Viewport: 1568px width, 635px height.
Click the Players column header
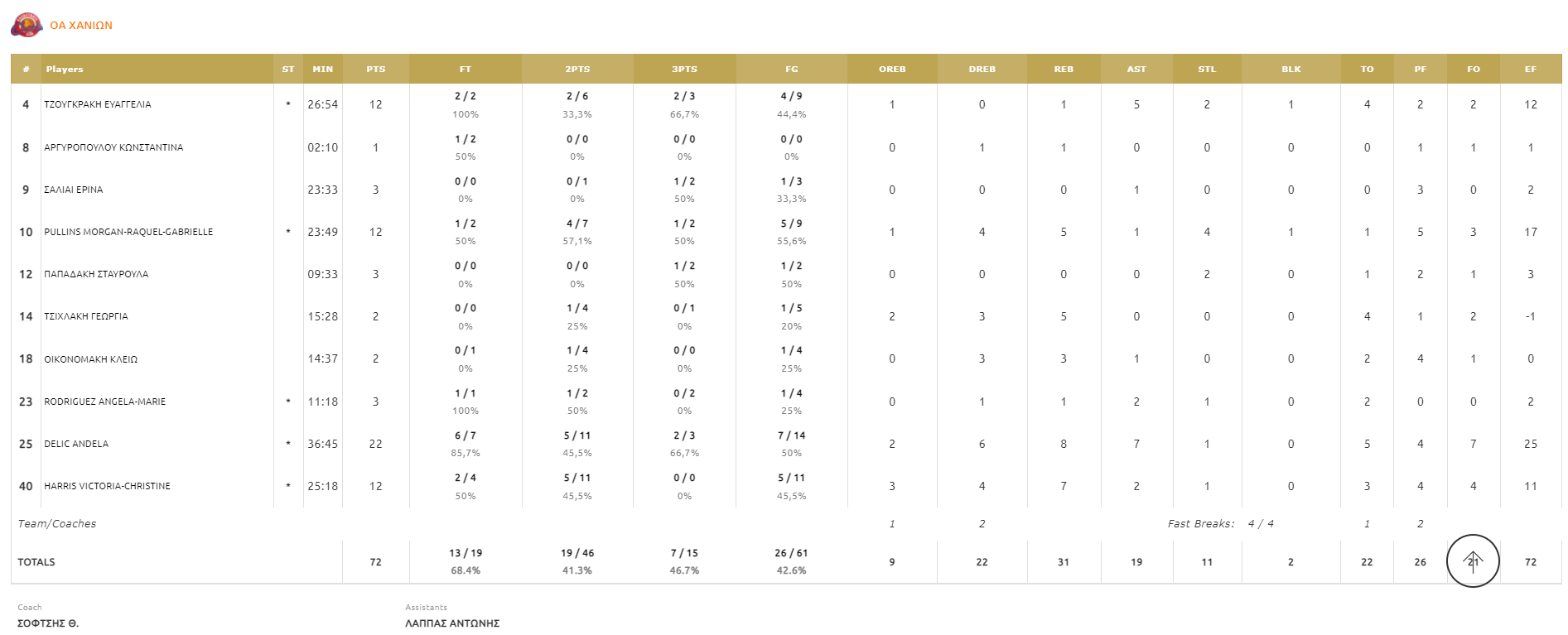(x=65, y=70)
